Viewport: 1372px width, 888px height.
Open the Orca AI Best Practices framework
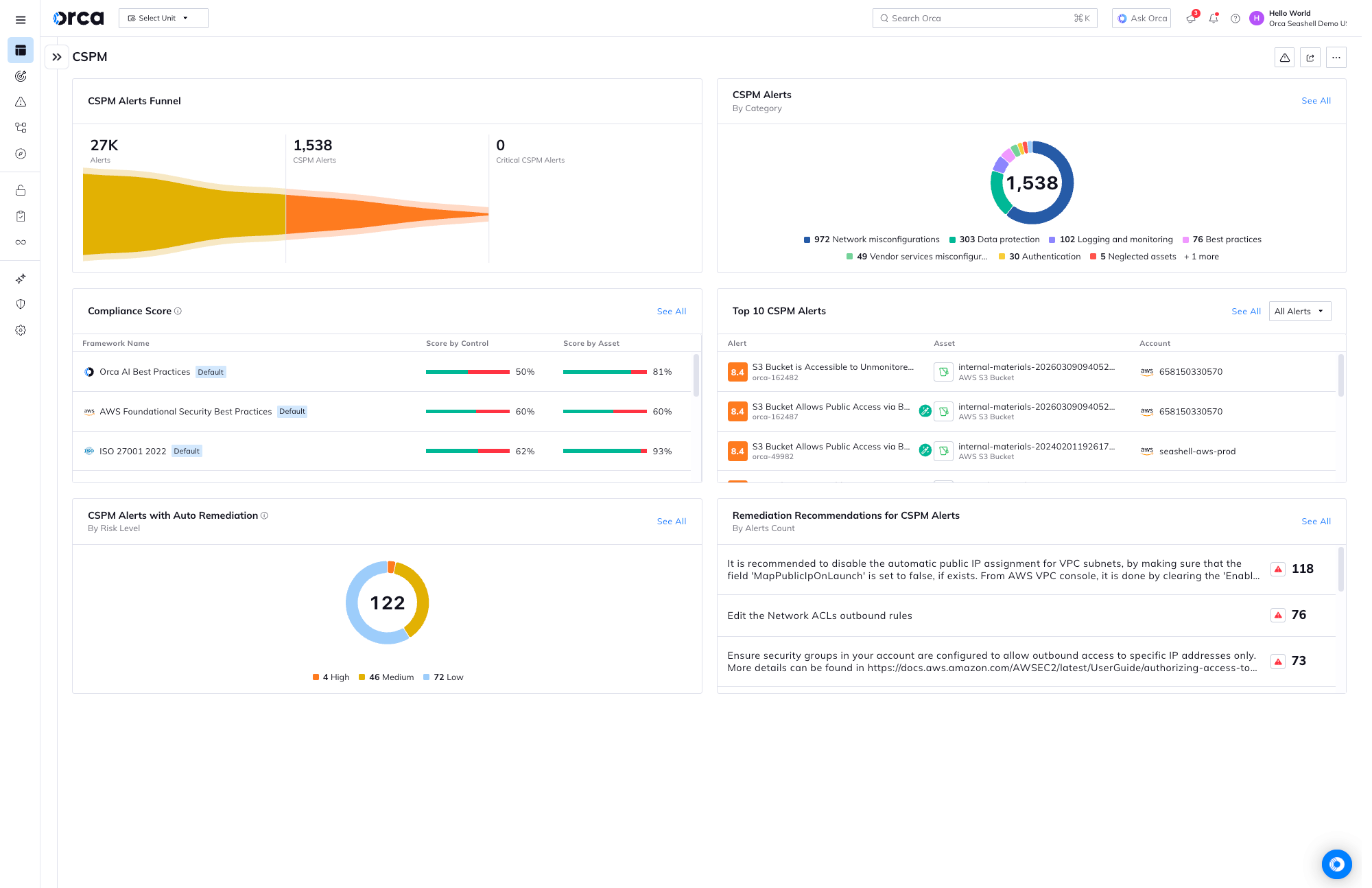[145, 372]
